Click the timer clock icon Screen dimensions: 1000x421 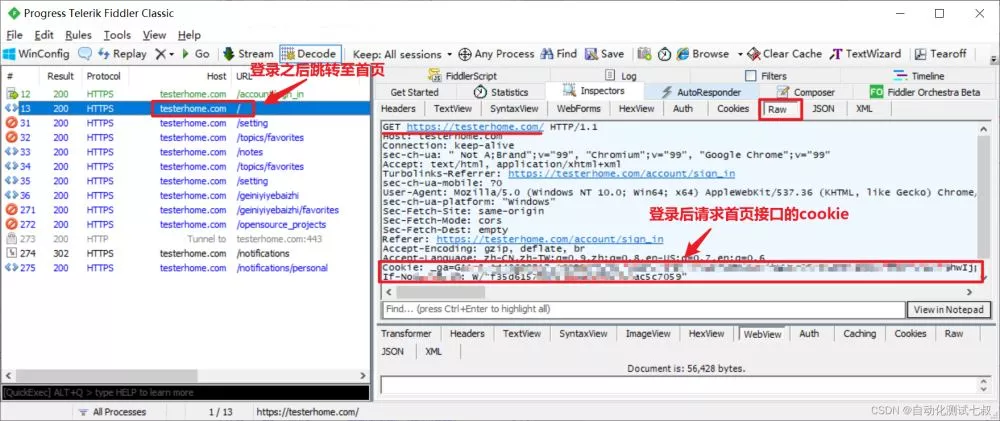click(664, 54)
